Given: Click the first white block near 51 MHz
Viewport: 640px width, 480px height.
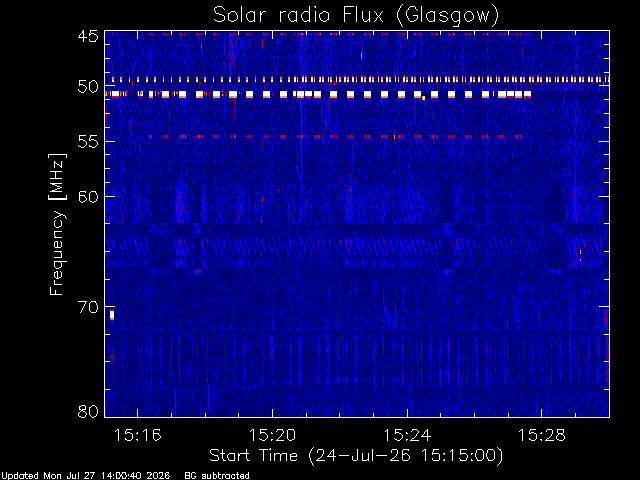Looking at the screenshot, I should (116, 94).
